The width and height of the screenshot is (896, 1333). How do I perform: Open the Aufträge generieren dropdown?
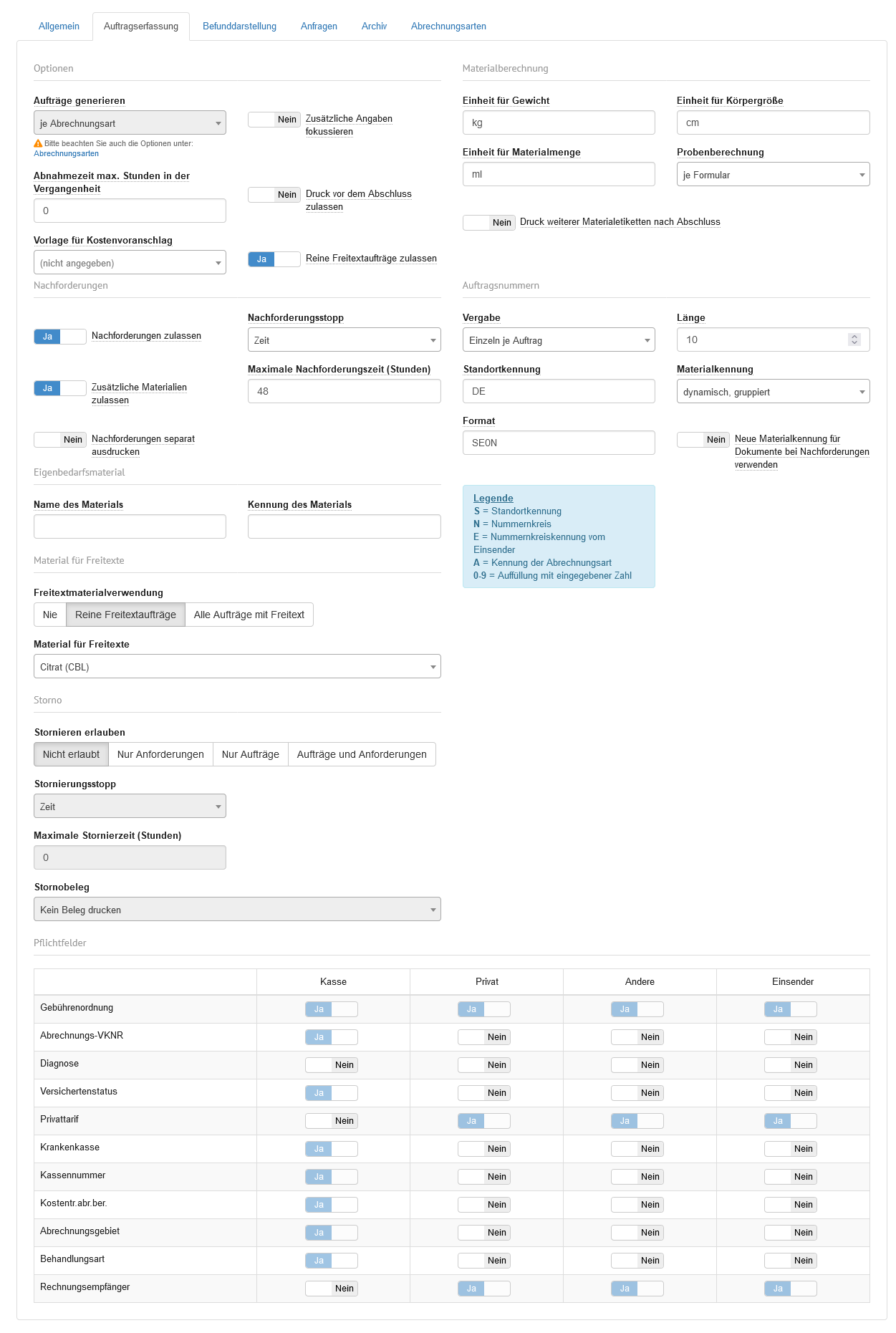click(130, 123)
